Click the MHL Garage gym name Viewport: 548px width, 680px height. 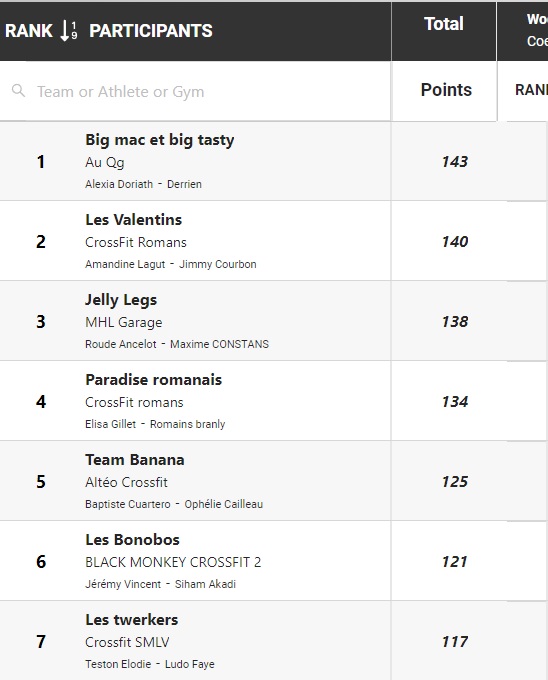124,323
